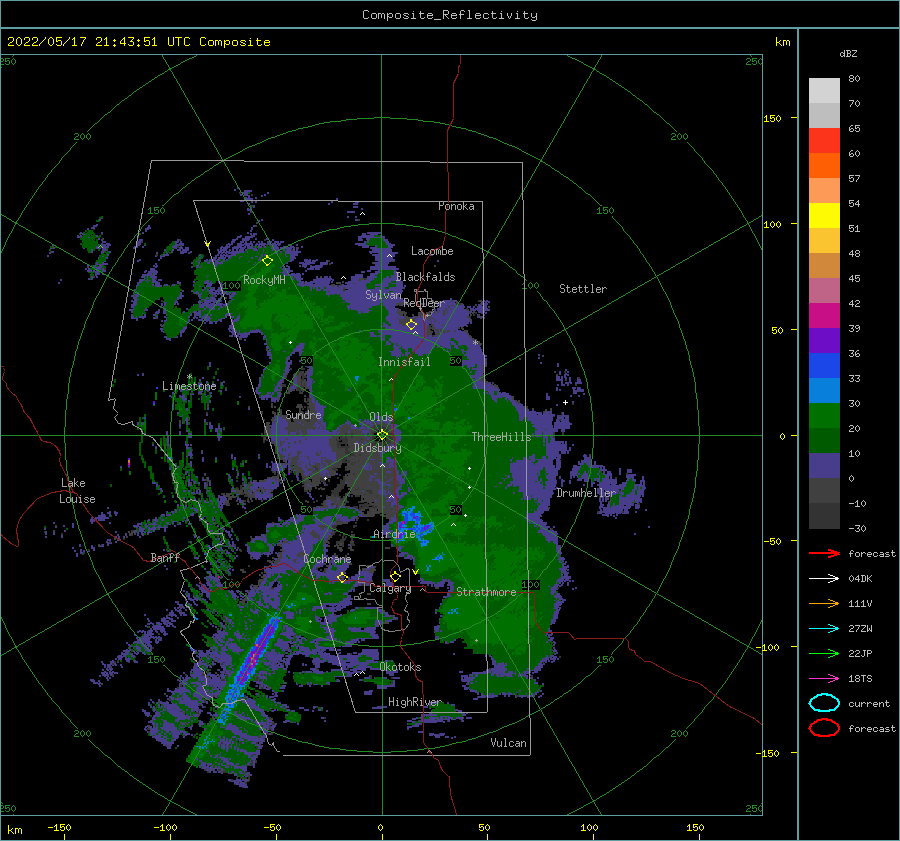Pick the orange 57-60 dBZ color swatch

(824, 166)
